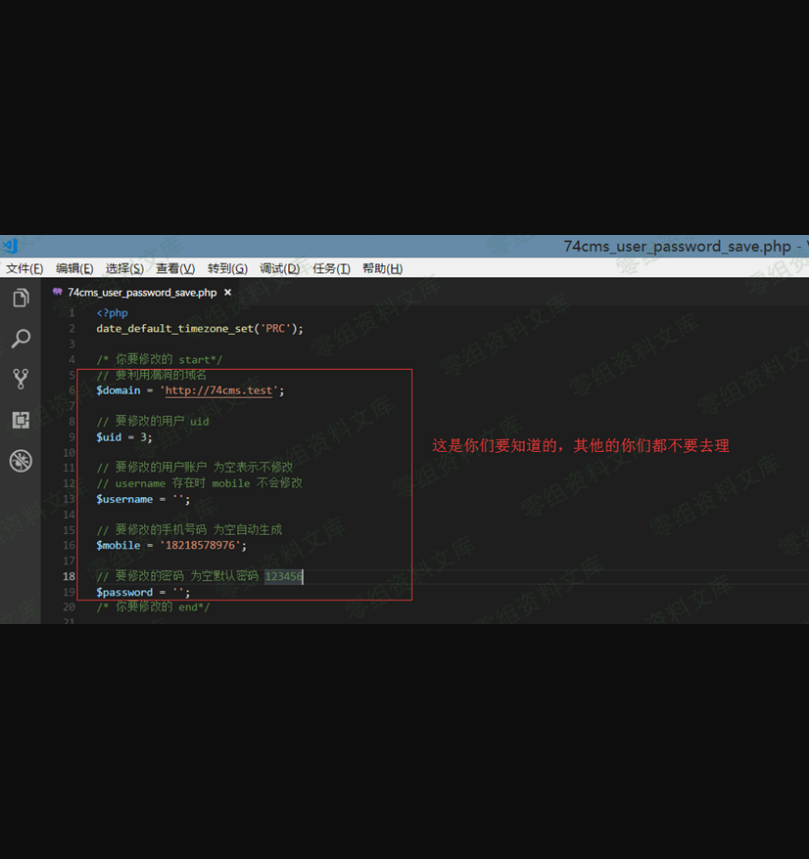
Task: Open the 查看(V) menu
Action: click(x=175, y=268)
